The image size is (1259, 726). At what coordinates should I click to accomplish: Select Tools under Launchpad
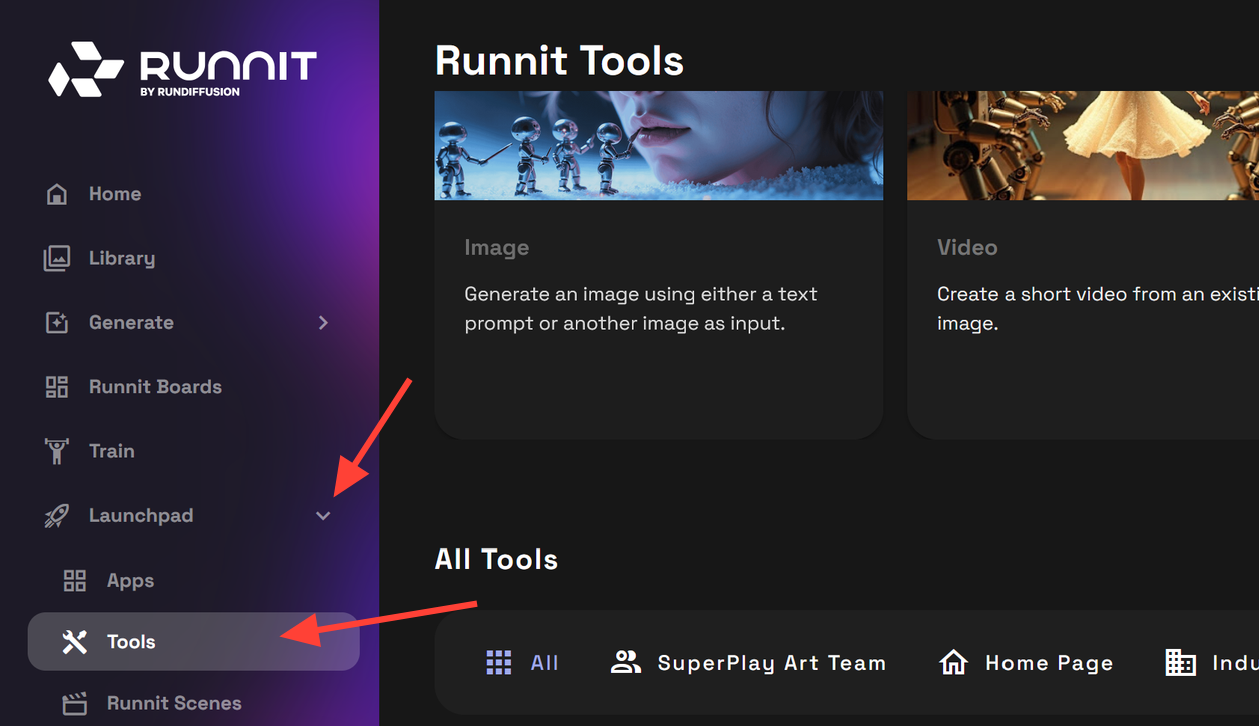pyautogui.click(x=193, y=642)
